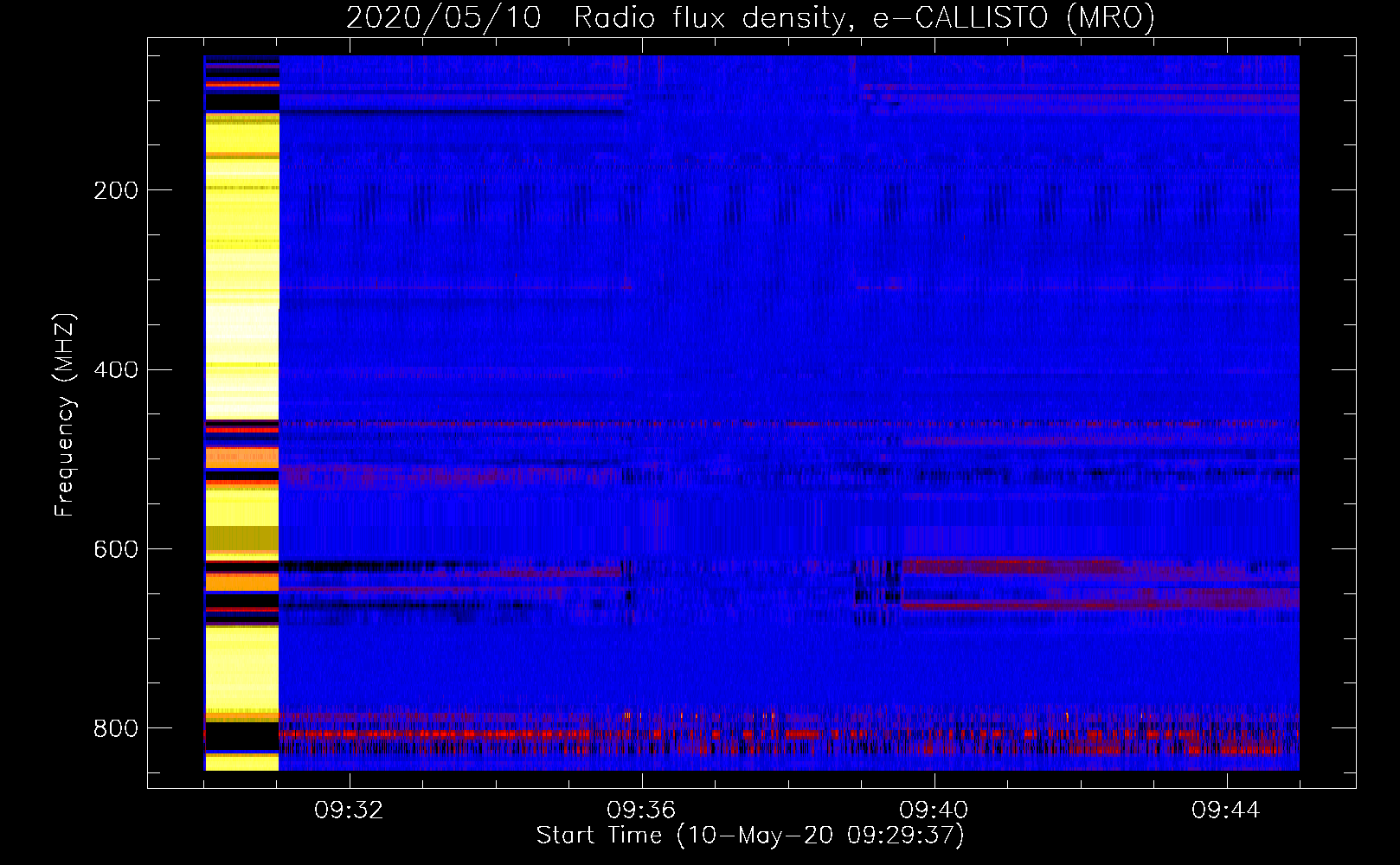Image resolution: width=1400 pixels, height=865 pixels.
Task: Click the 09:32 time tick label
Action: coord(350,810)
